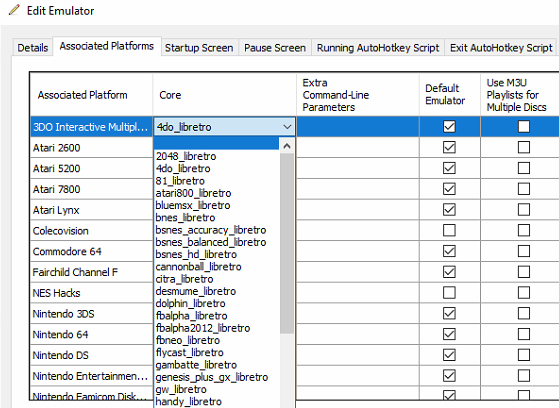Select the Atari 5200 platform row

(x=92, y=168)
